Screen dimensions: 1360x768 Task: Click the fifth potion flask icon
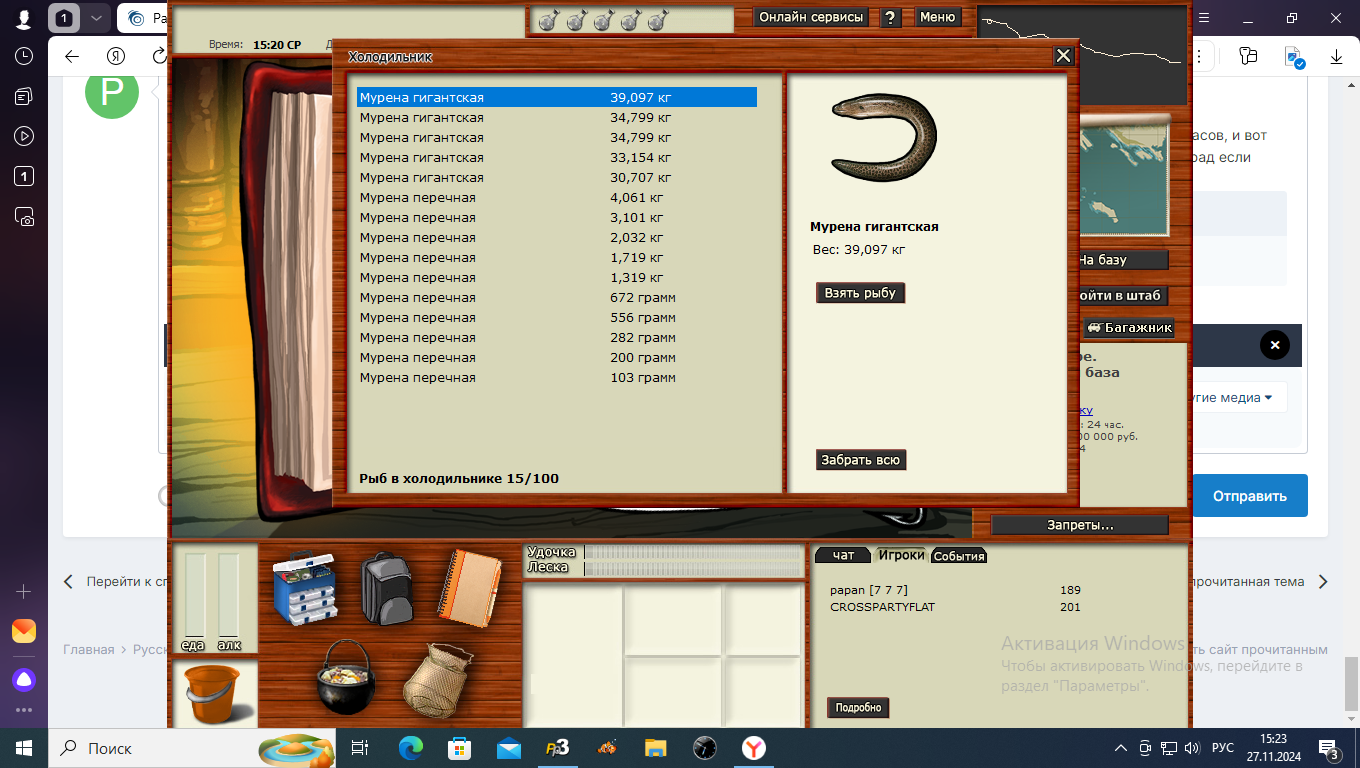(657, 19)
